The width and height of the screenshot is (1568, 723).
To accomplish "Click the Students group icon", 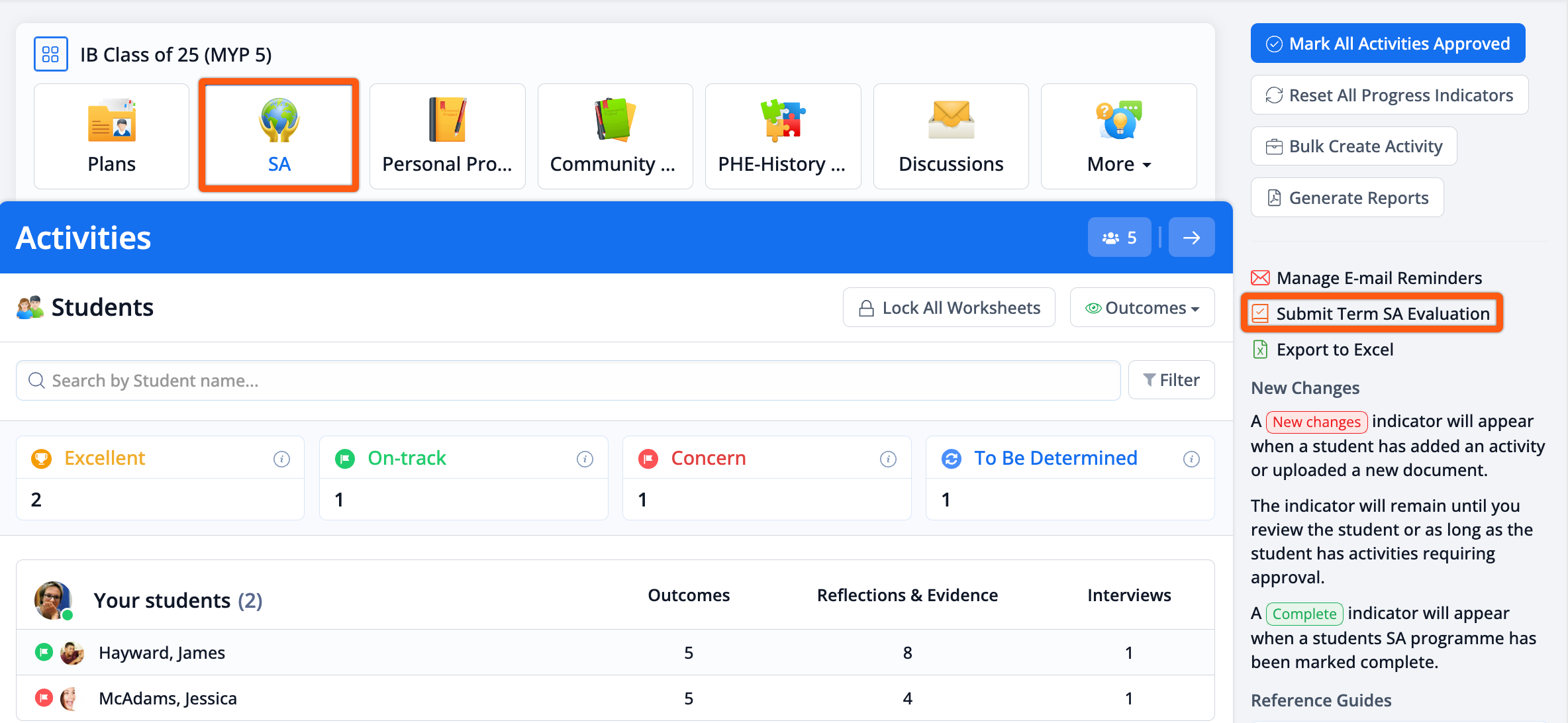I will coord(30,307).
